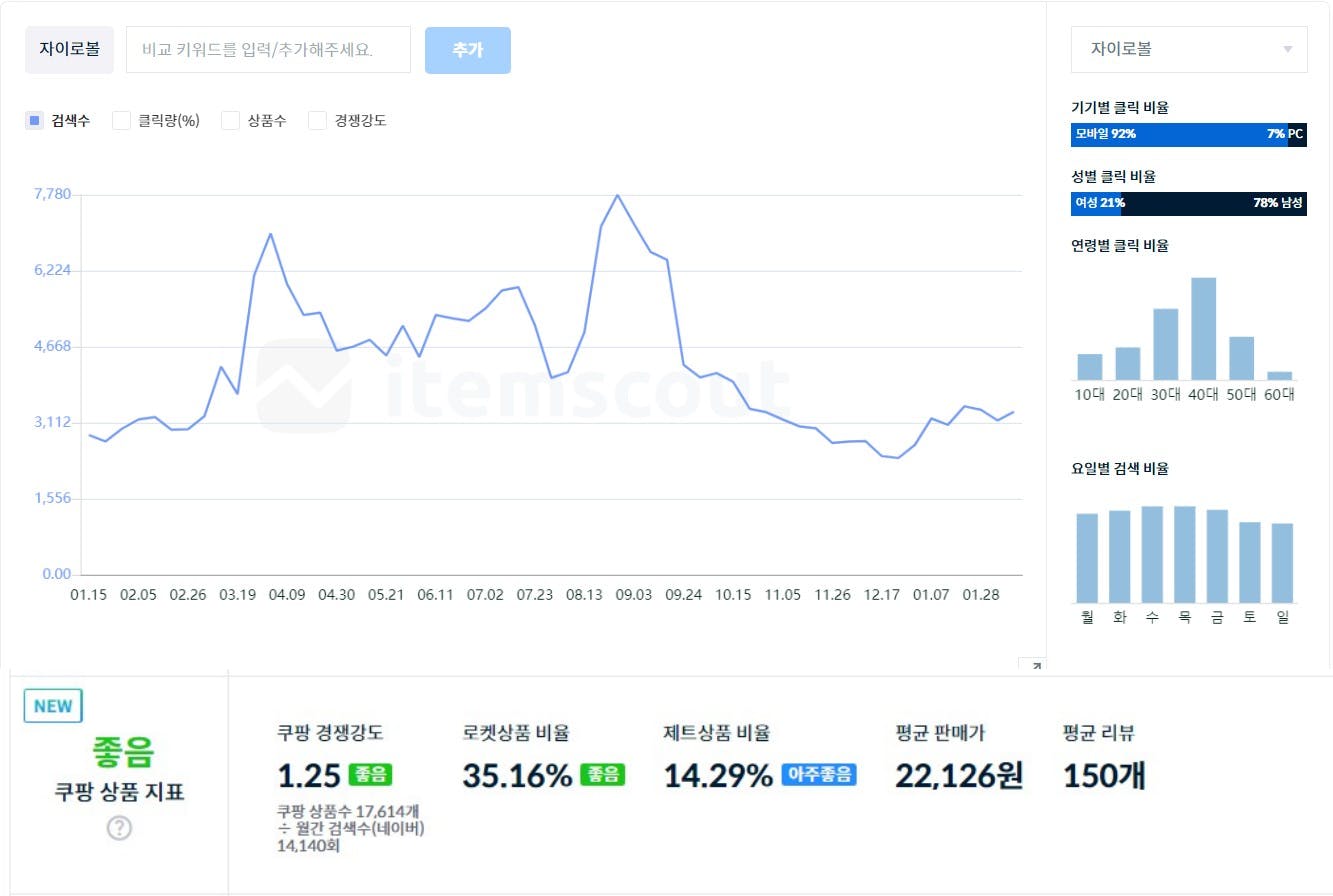Click the 좋음 badge beside 1.25
Viewport: 1333px width, 896px height.
pos(369,775)
